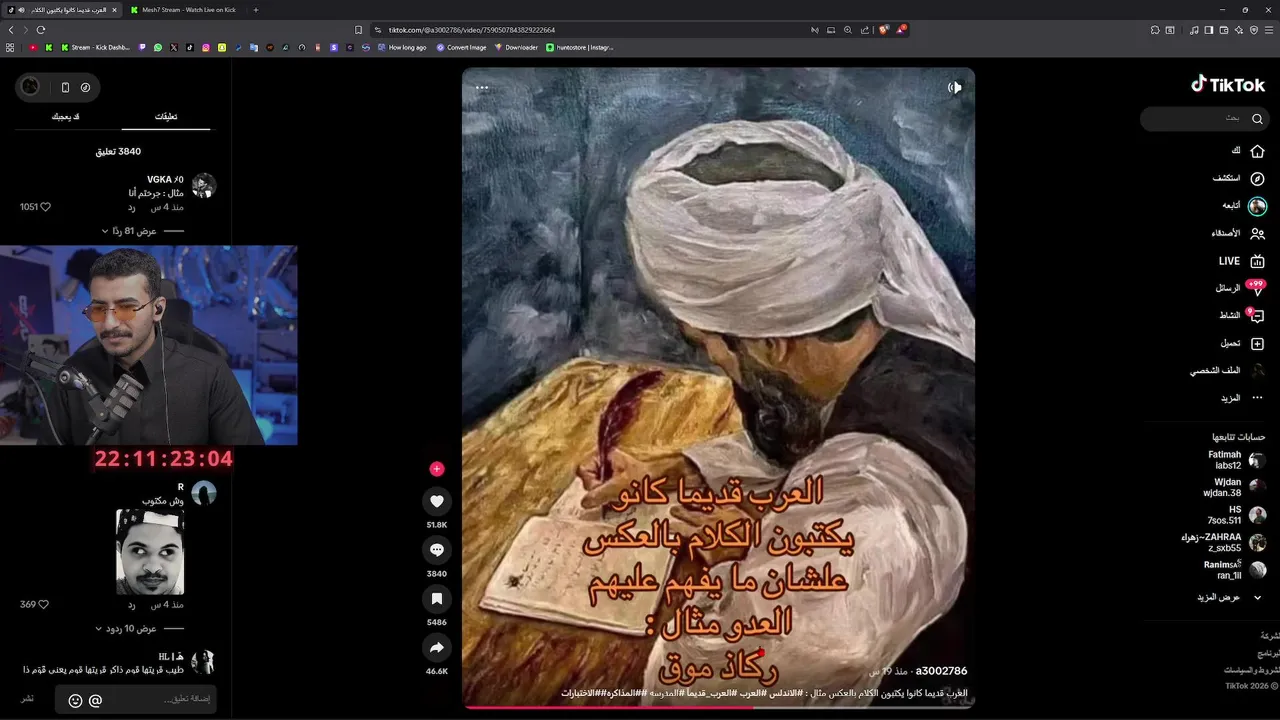Open 'Downloader' bookmark
The height and width of the screenshot is (720, 1280).
(x=516, y=47)
